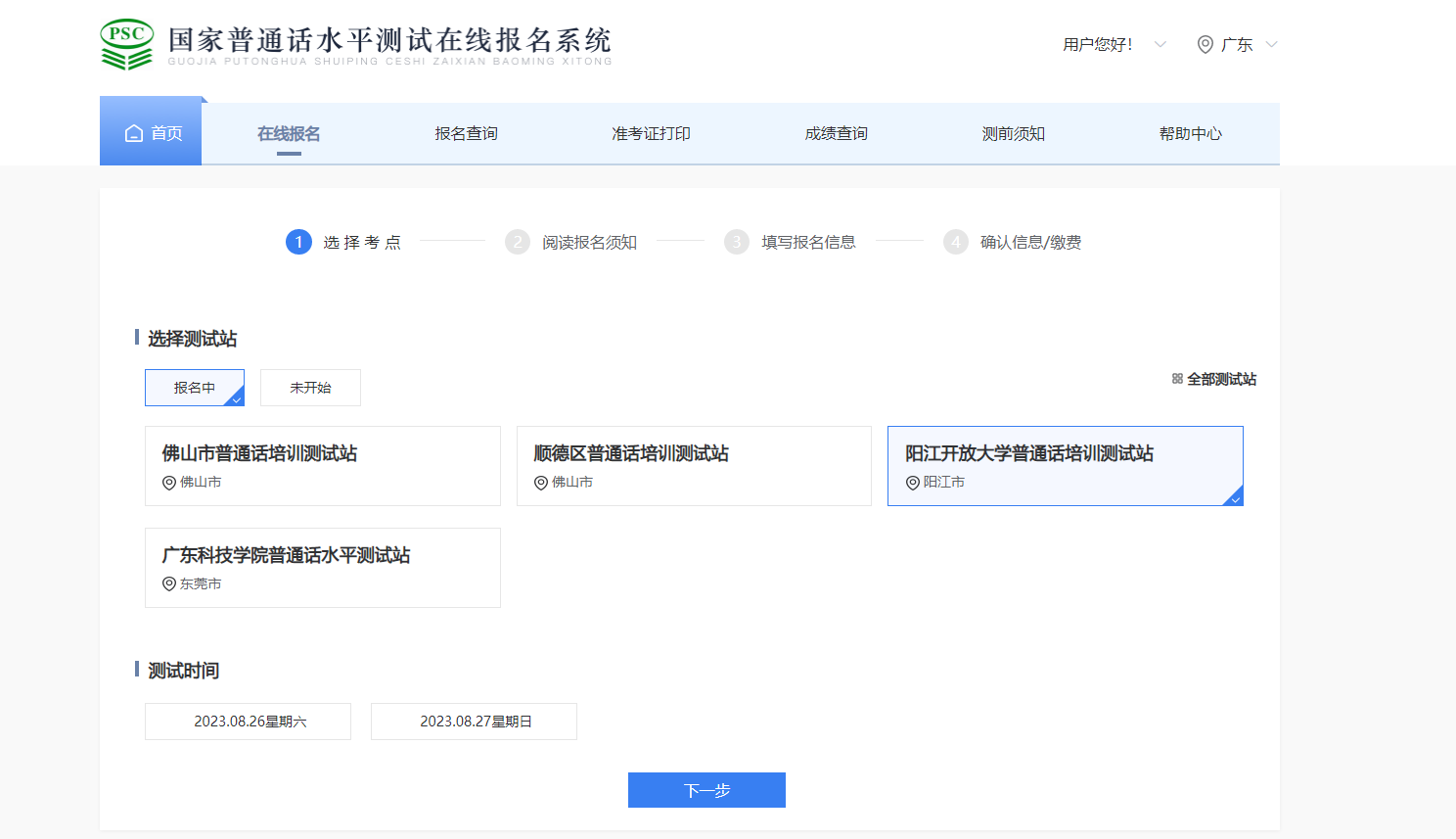
Task: Switch to 成绩查询 tab
Action: 836,133
